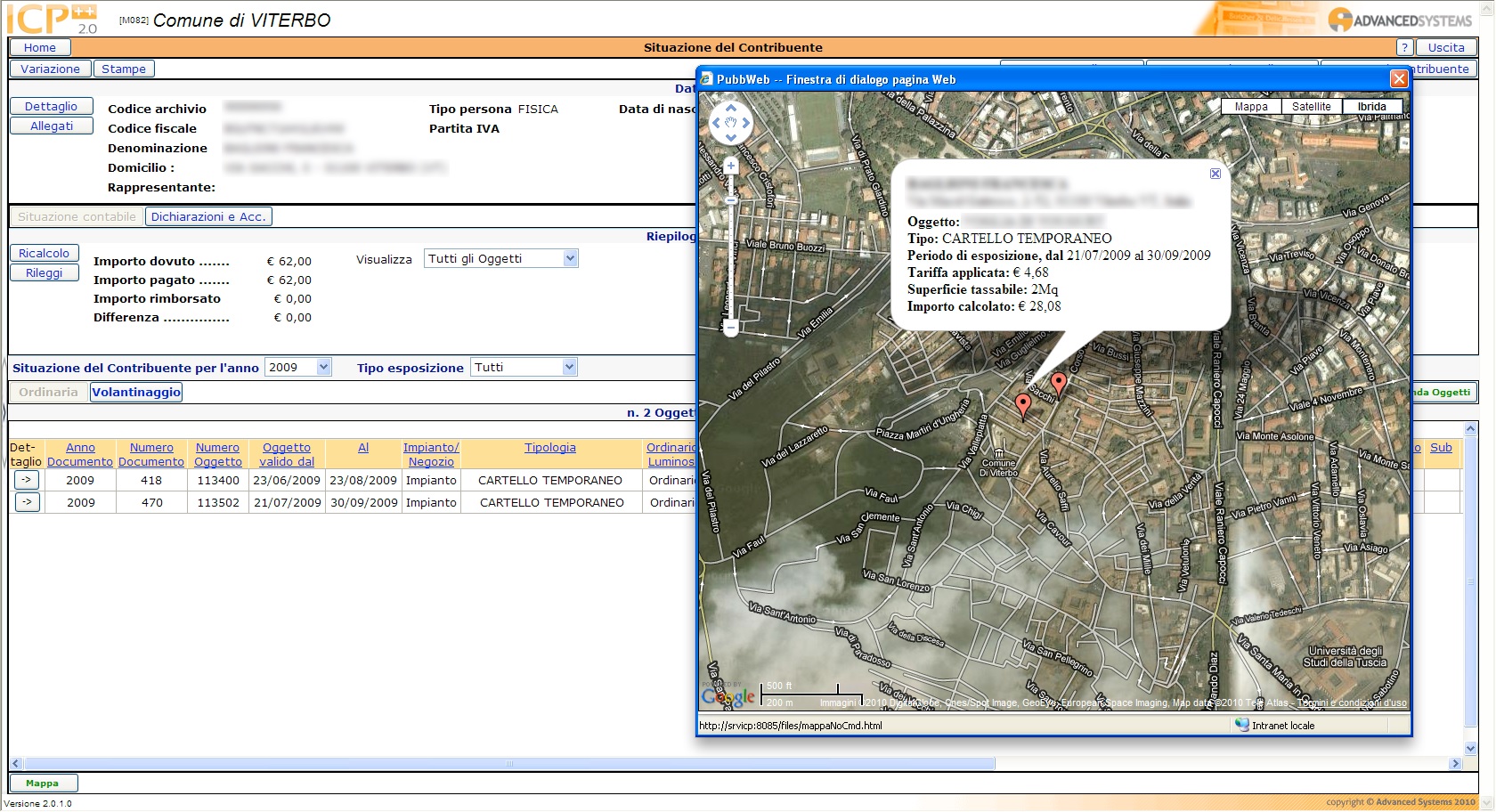Open the Dichiarazioni e Acc. tab
Viewport: 1496px width, 812px height.
[x=208, y=216]
